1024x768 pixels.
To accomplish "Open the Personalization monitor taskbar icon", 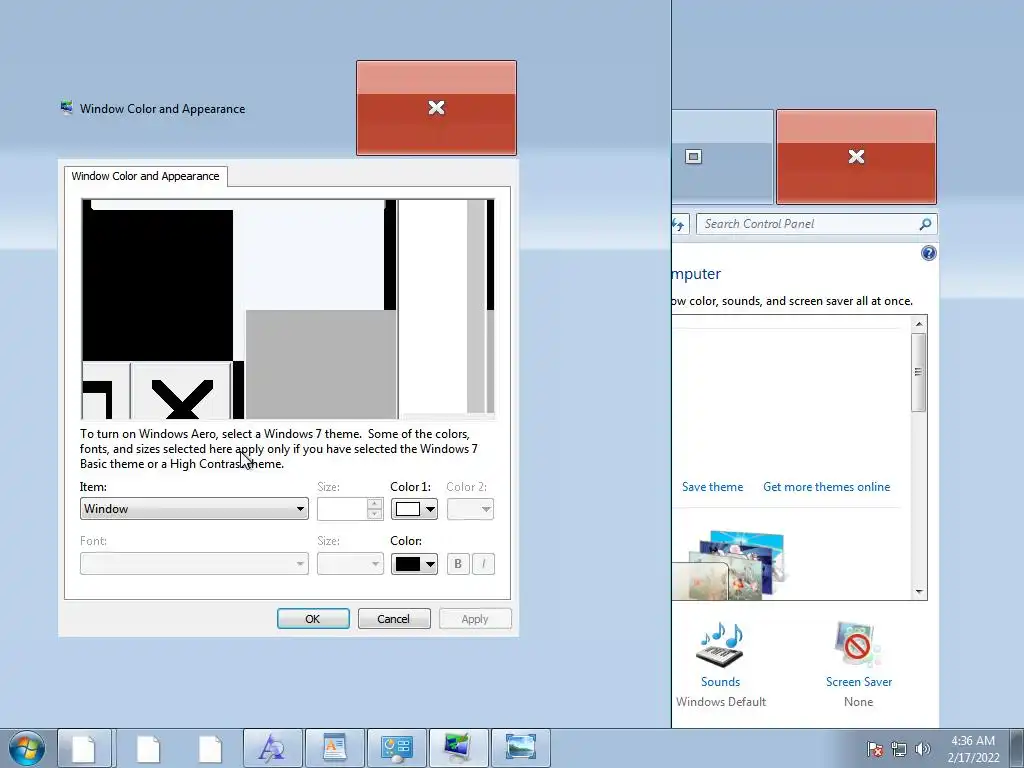I will (458, 748).
